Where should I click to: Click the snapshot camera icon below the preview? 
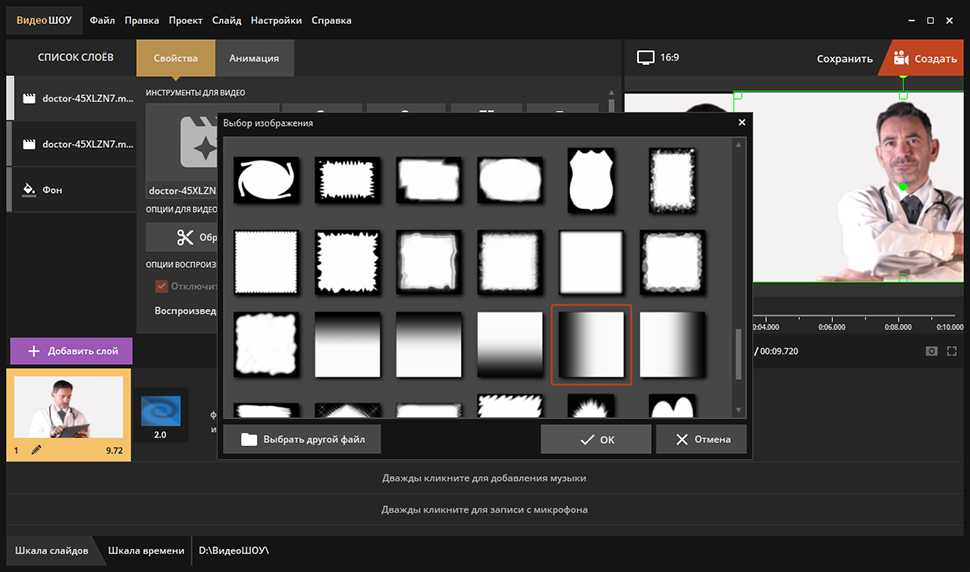[932, 351]
